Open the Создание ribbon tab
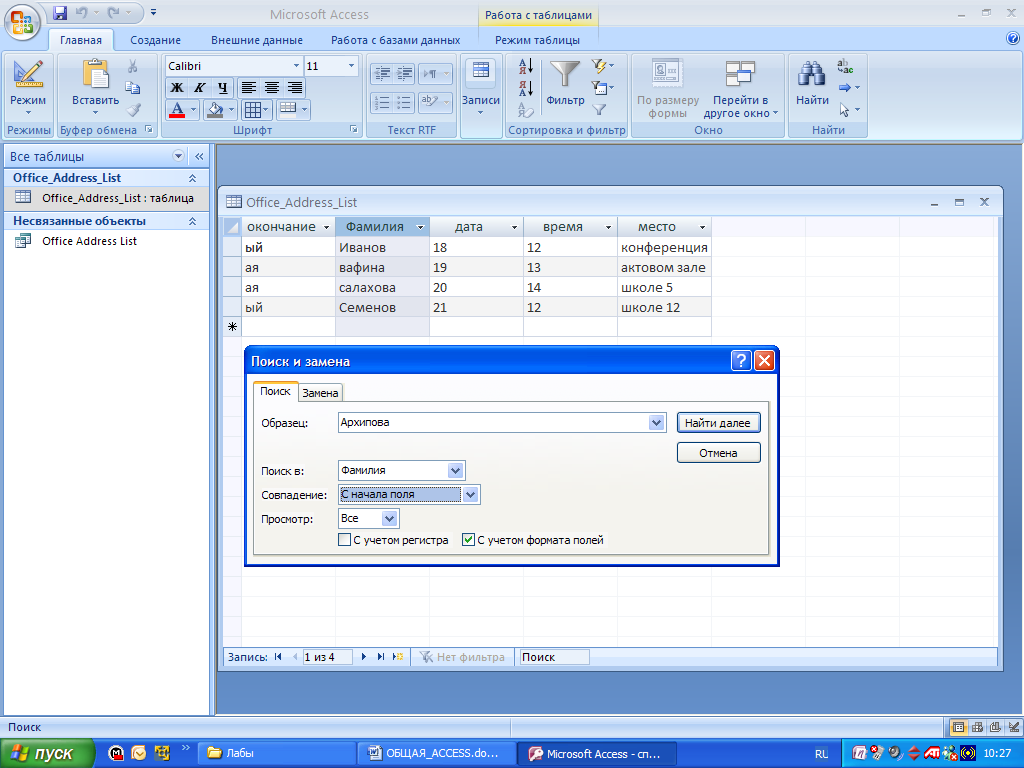This screenshot has height=768, width=1024. pos(155,40)
